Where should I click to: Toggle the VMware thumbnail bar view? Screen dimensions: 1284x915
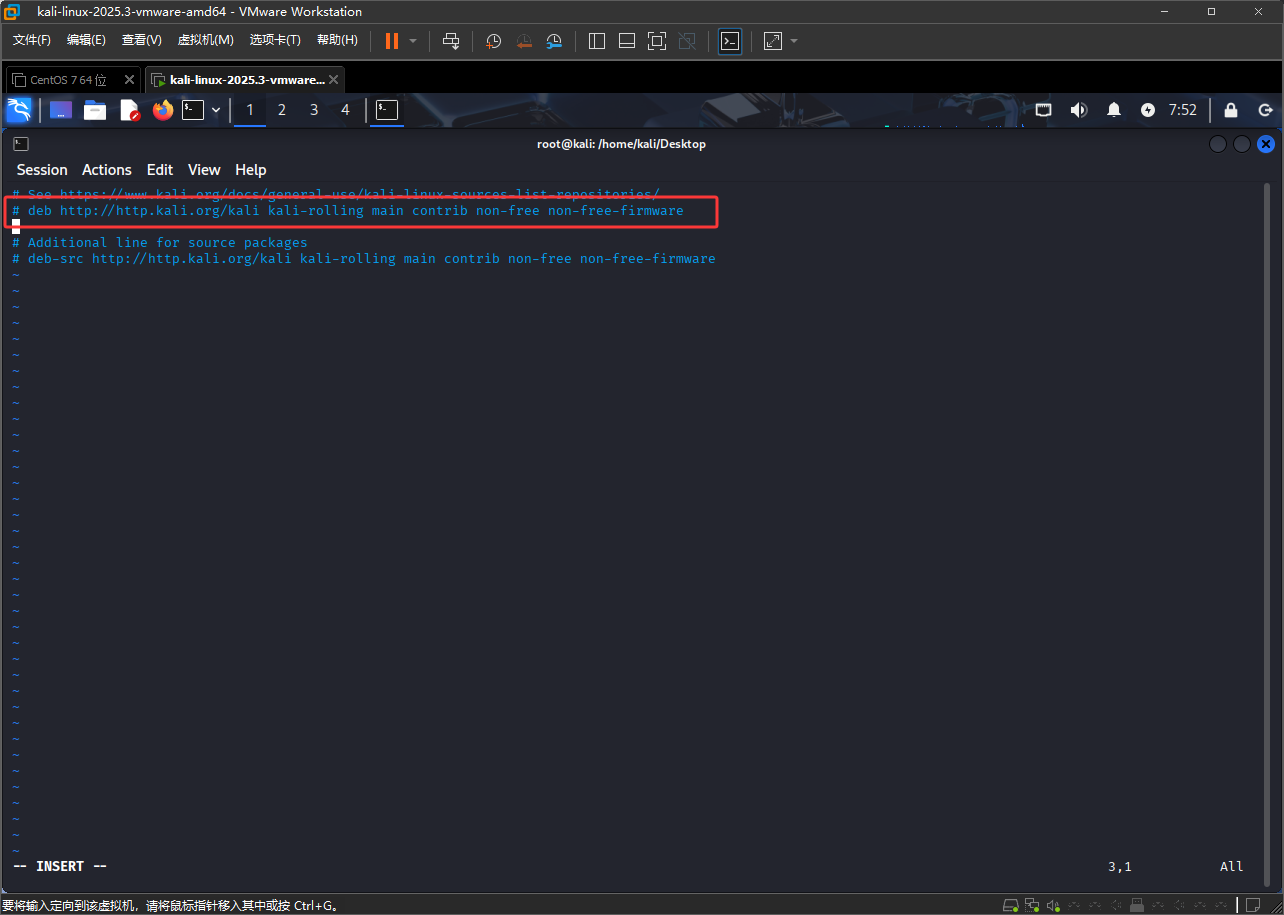tap(627, 41)
